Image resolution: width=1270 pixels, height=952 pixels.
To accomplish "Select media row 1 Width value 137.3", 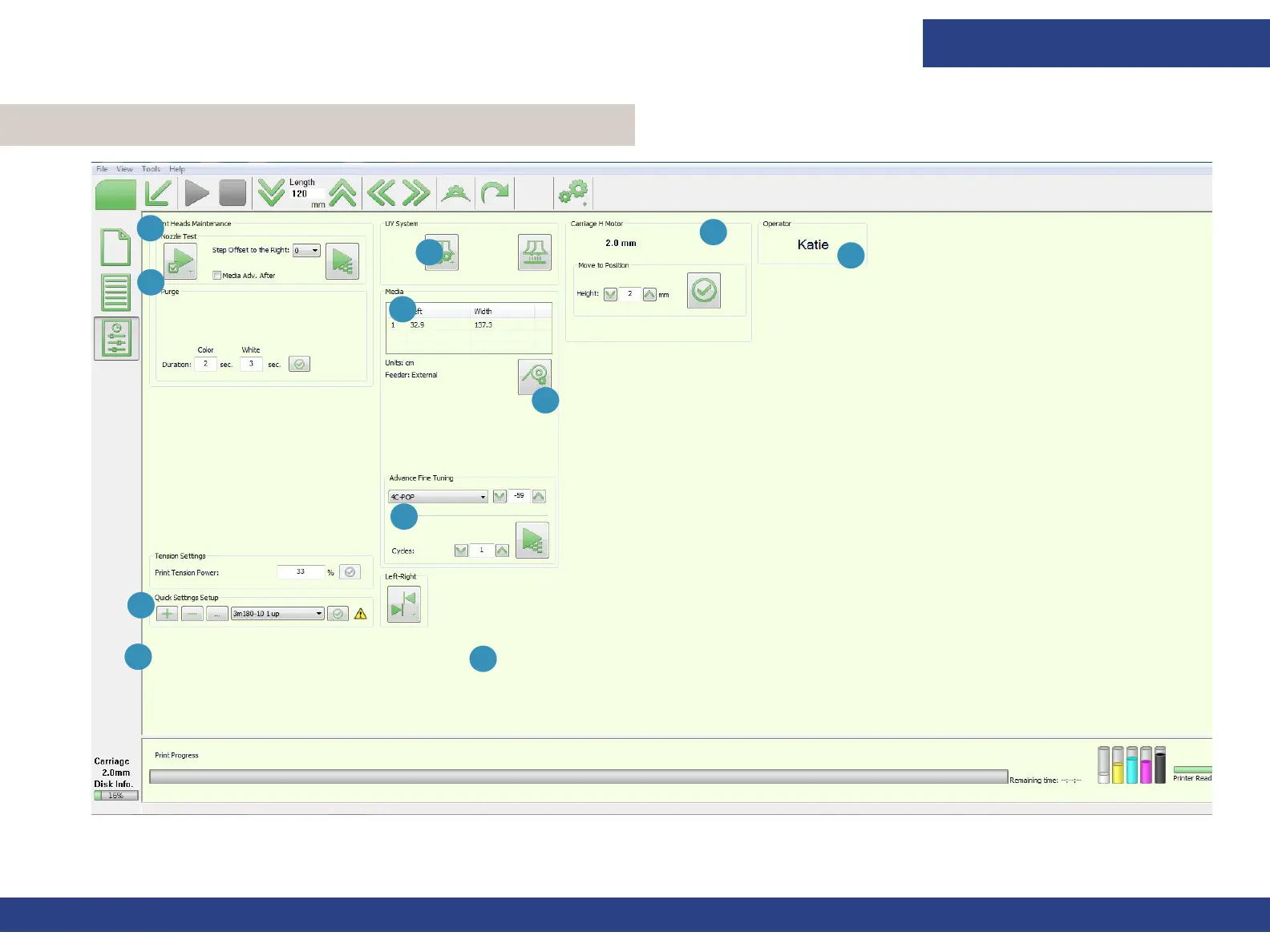I will click(x=483, y=325).
